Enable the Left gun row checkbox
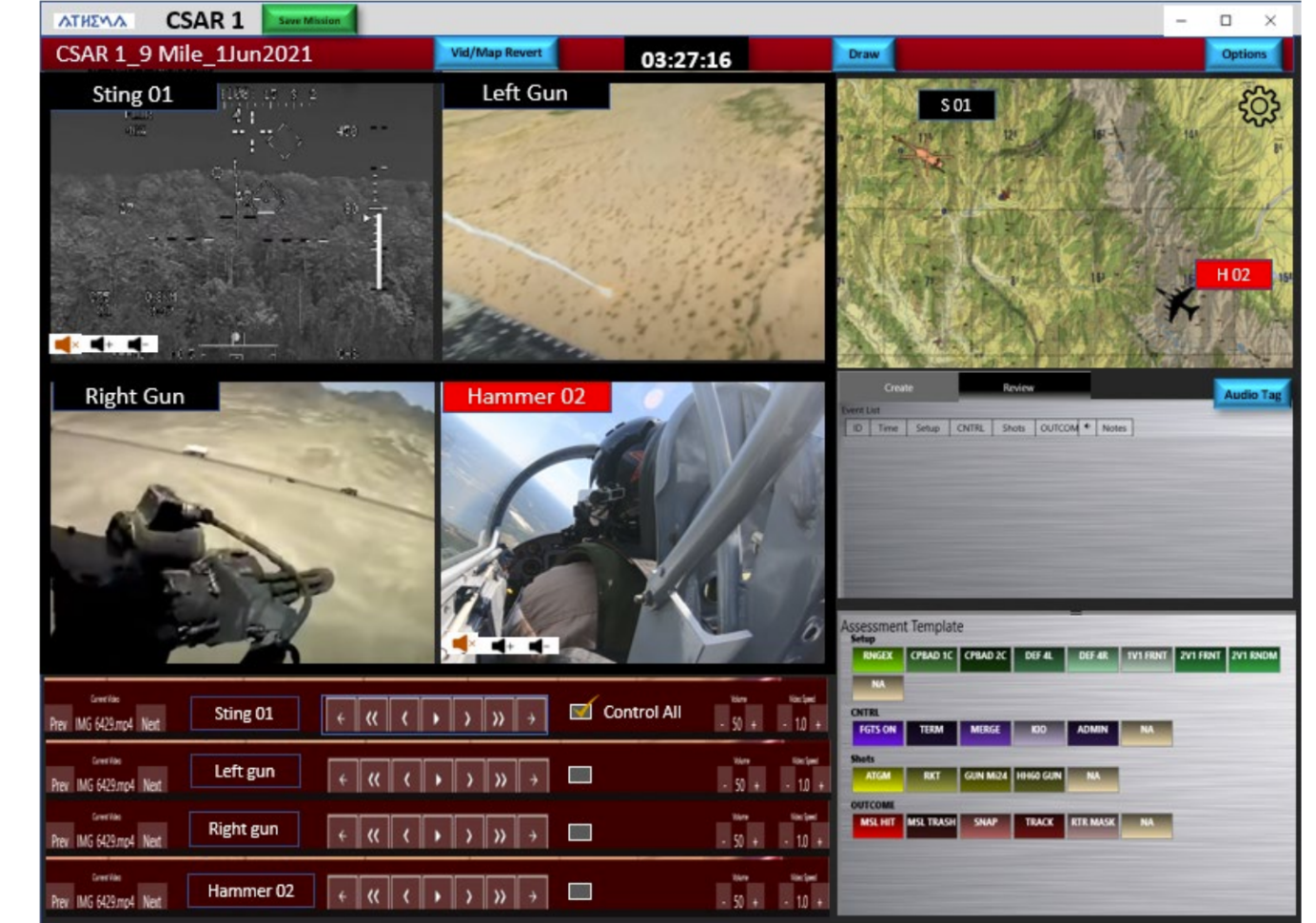 click(x=579, y=775)
